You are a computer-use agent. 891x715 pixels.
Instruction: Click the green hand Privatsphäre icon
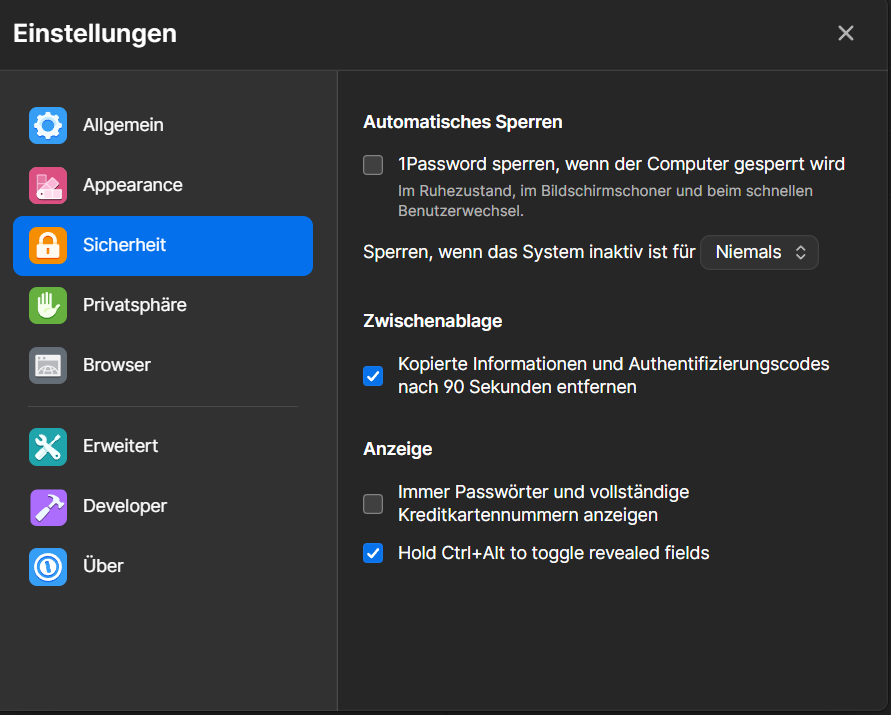[48, 306]
